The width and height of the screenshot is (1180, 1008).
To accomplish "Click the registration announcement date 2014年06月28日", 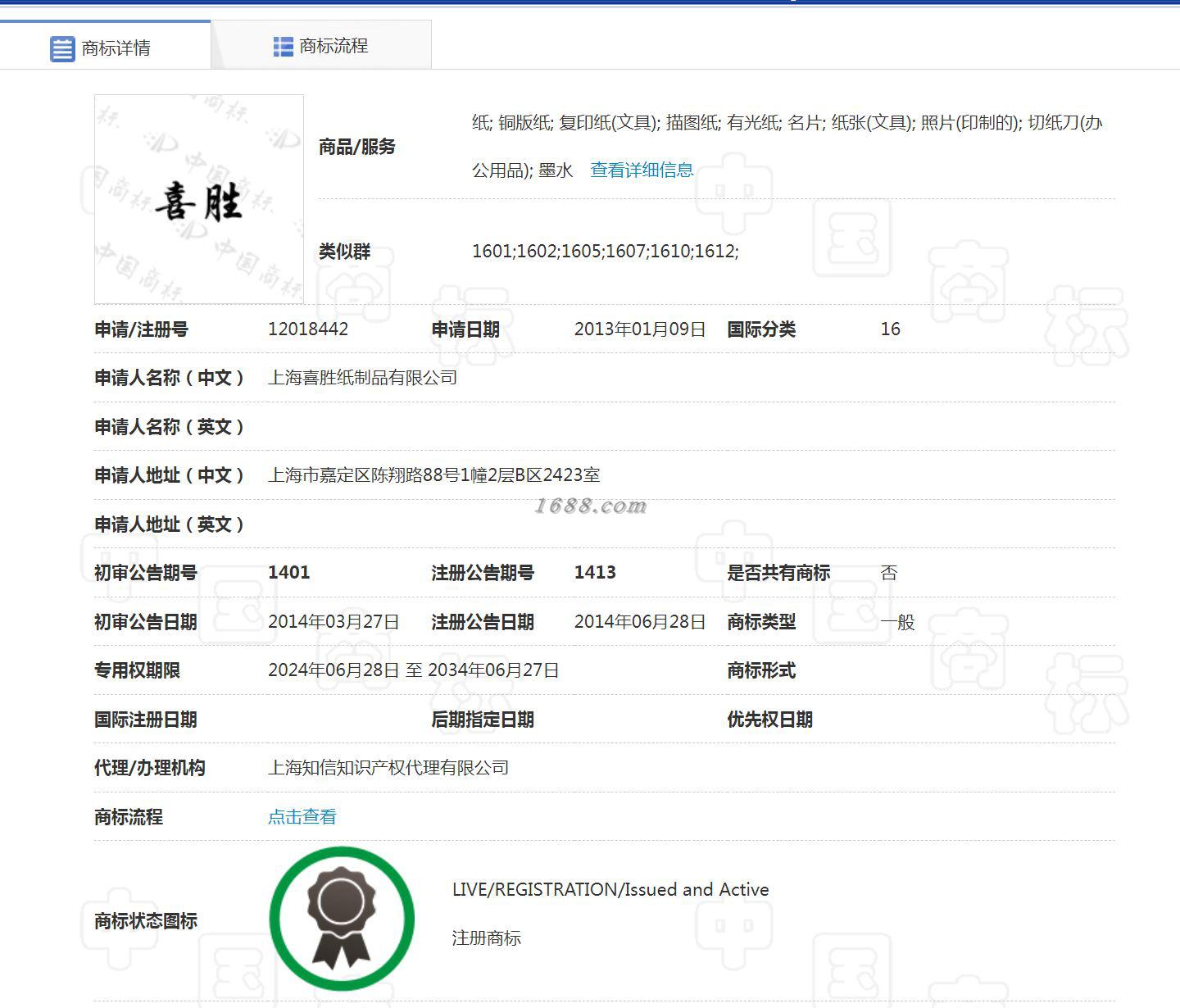I will coord(640,622).
